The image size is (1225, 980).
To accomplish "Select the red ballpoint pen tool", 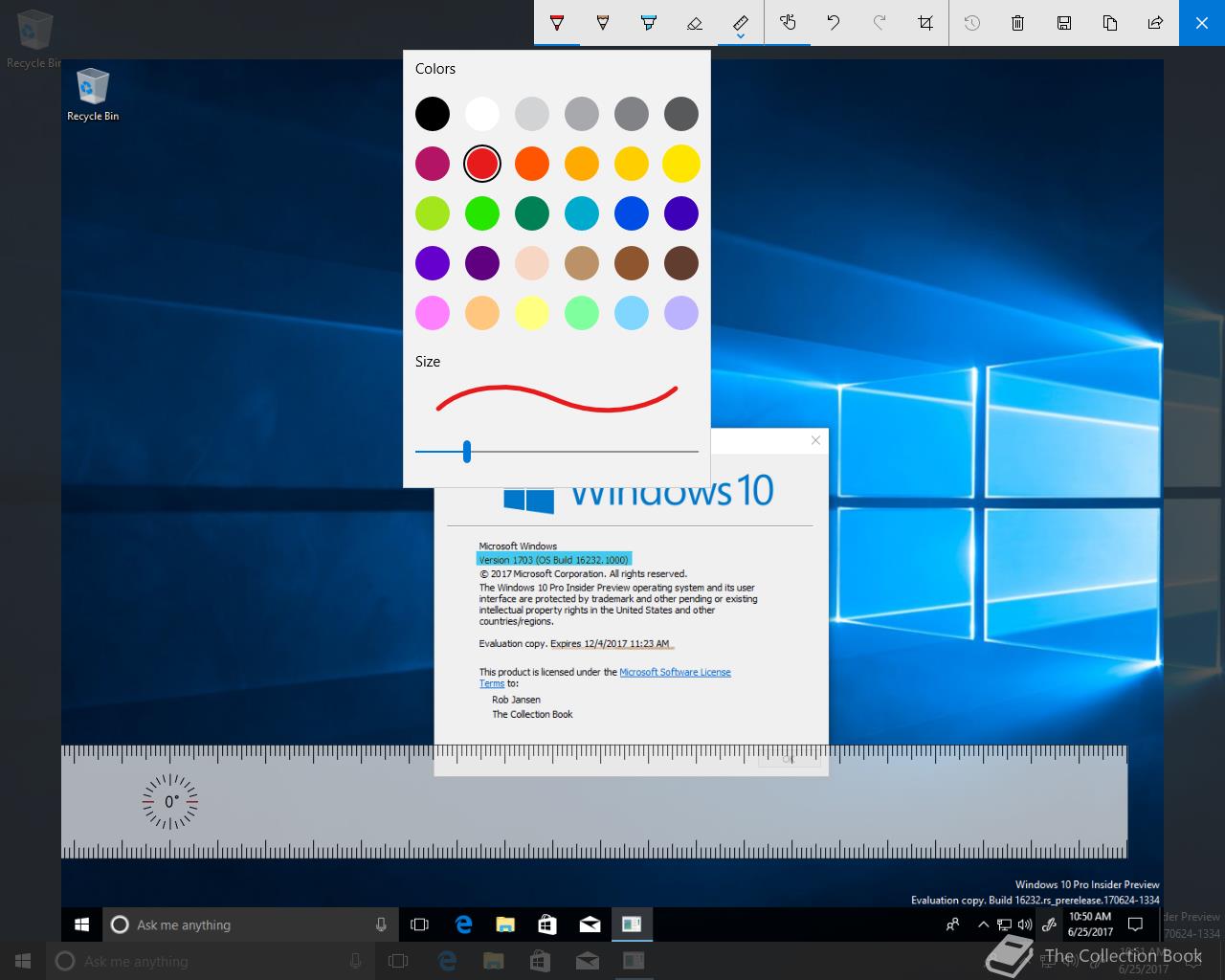I will tap(557, 23).
